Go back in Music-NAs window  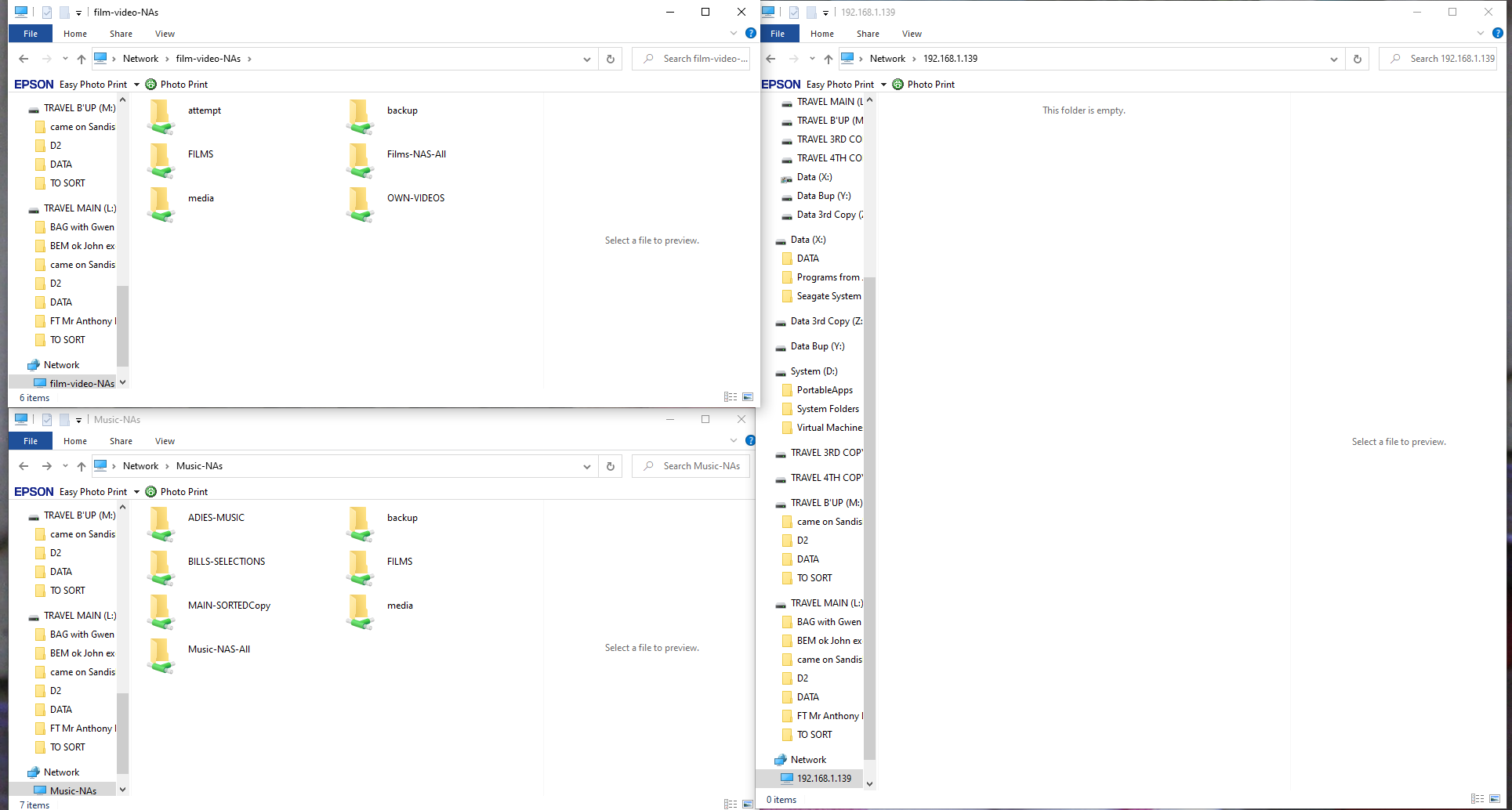tap(24, 466)
